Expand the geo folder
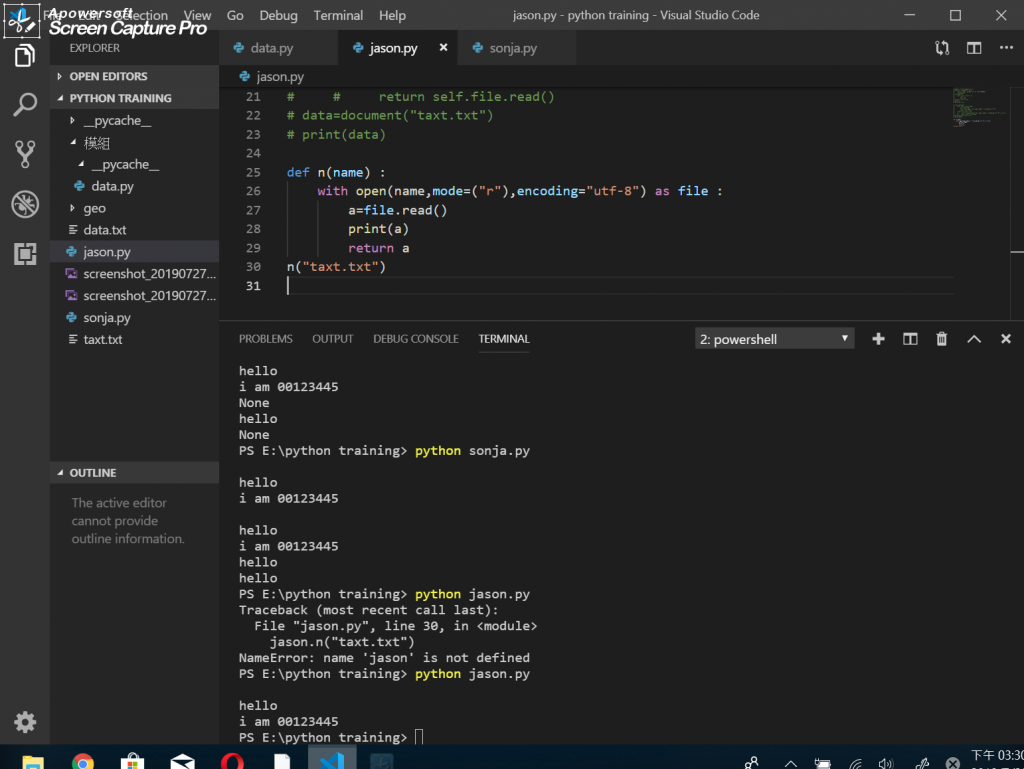 [x=94, y=208]
